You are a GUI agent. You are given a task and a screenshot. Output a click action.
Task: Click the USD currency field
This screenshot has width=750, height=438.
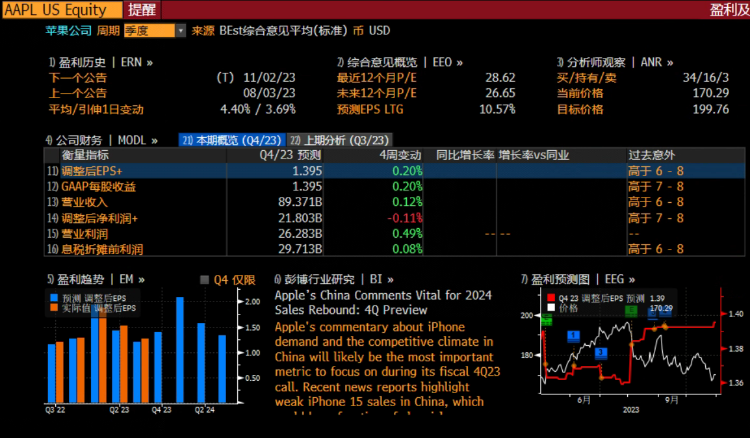click(380, 31)
